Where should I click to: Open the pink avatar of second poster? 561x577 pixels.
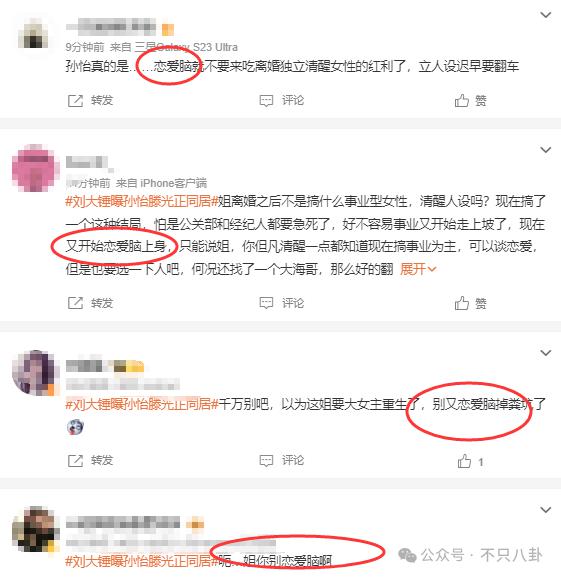(x=35, y=168)
